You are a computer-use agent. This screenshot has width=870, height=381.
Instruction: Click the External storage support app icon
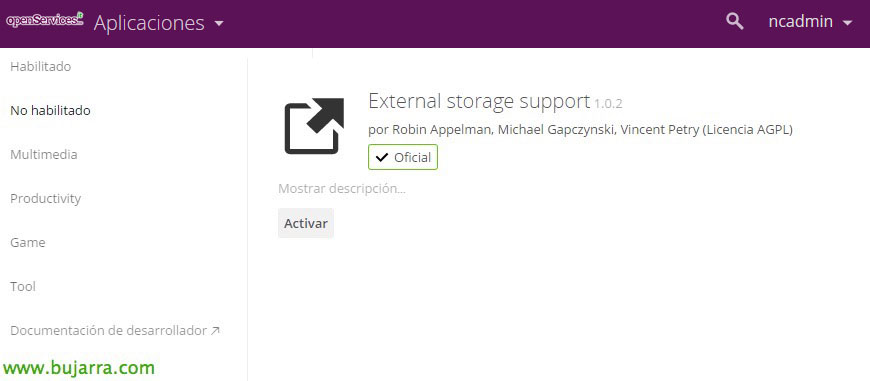click(x=314, y=126)
